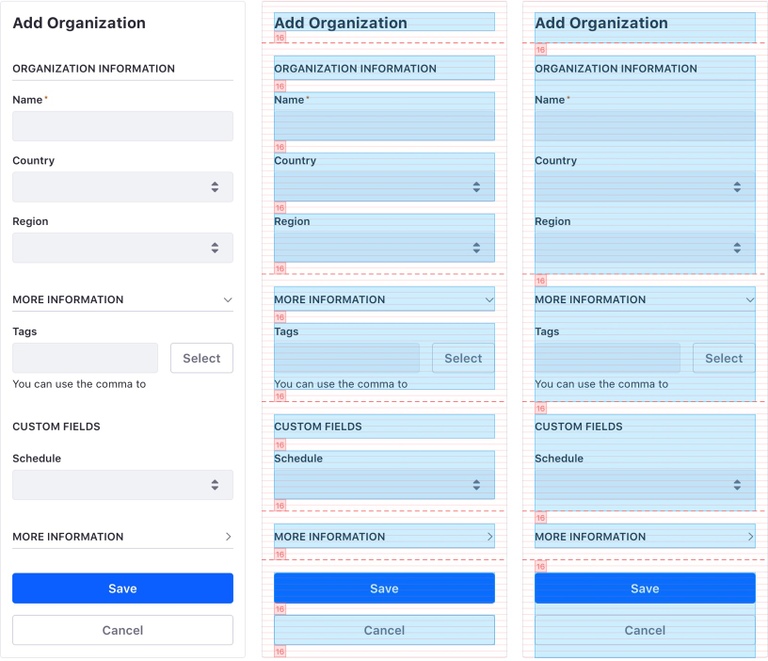The width and height of the screenshot is (768, 661).
Task: Click Schedule dropdown arrows in right panel
Action: [737, 485]
